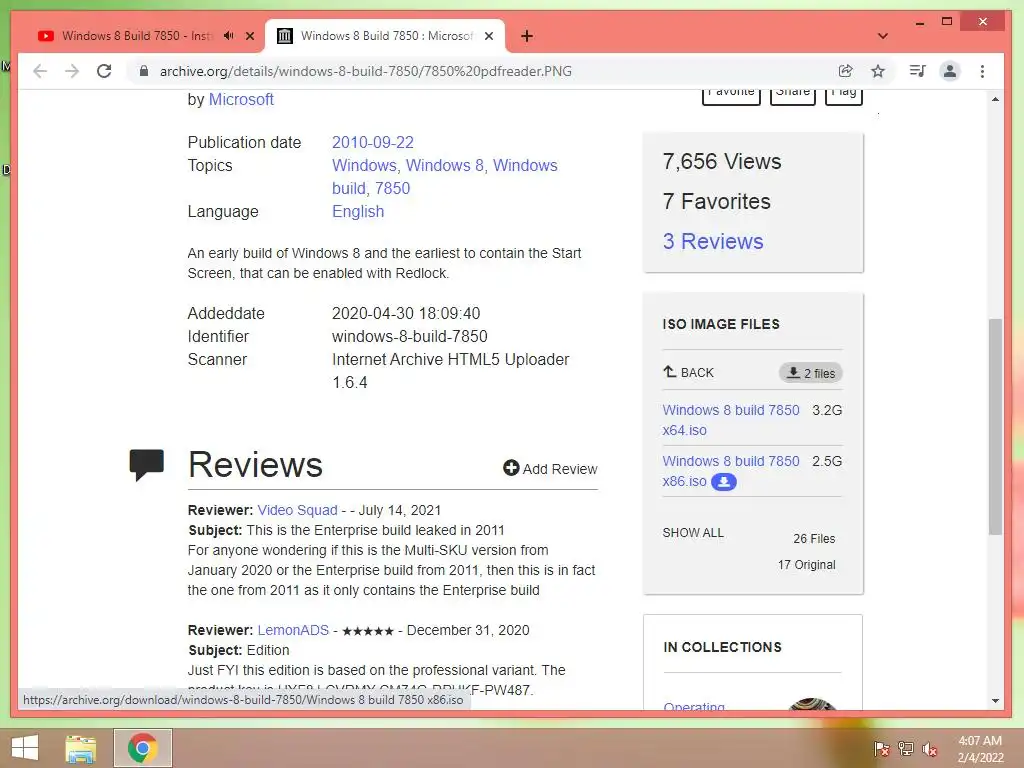
Task: Open the 7850 topic link
Action: pyautogui.click(x=392, y=188)
